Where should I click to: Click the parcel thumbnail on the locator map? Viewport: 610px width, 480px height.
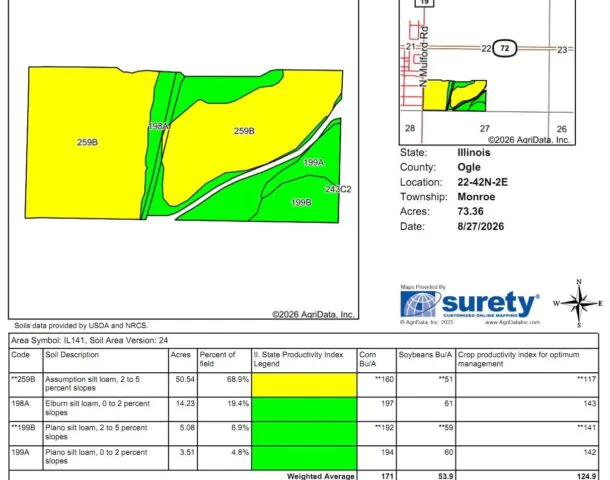click(454, 95)
